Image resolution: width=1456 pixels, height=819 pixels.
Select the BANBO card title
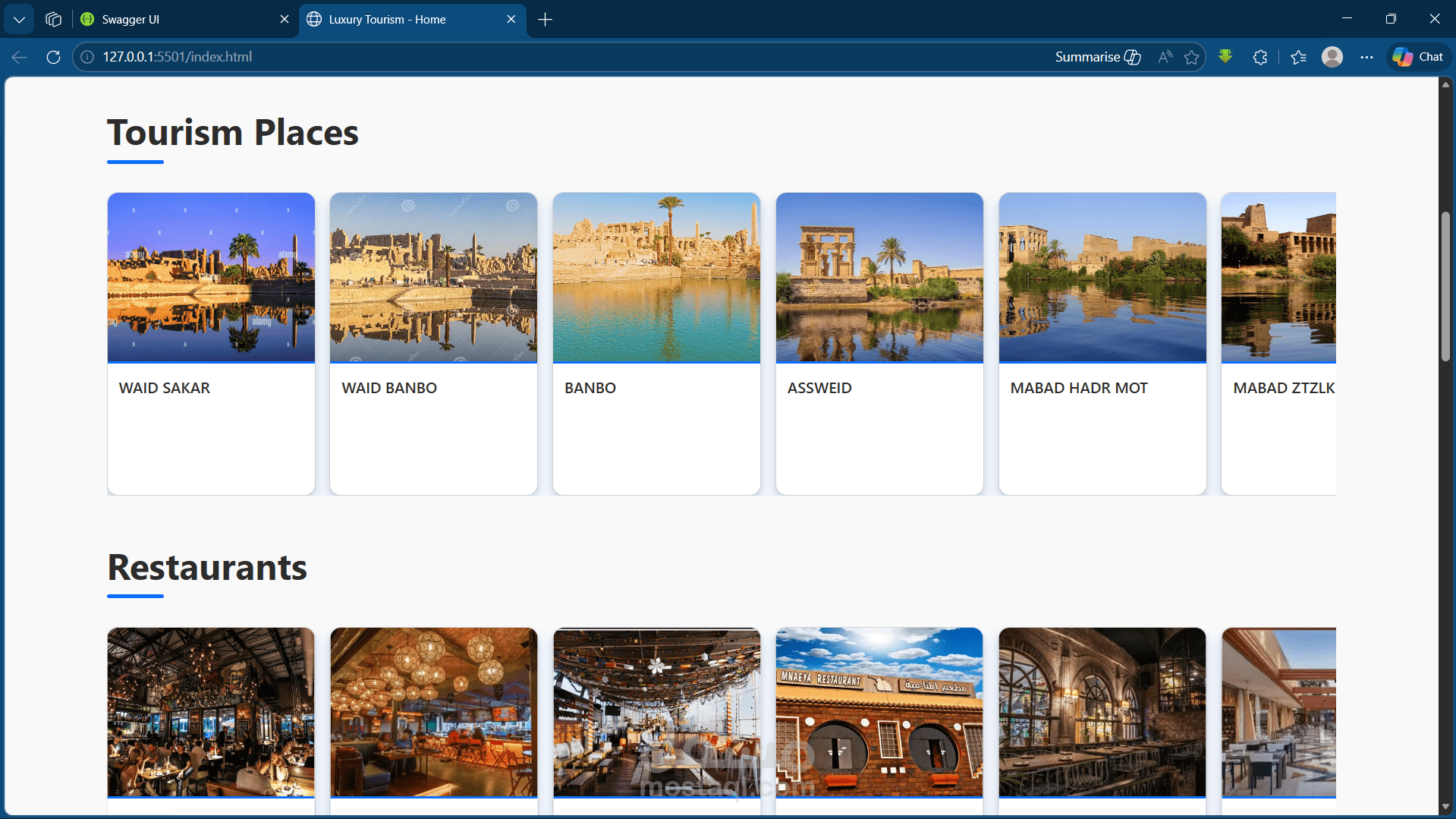click(590, 388)
